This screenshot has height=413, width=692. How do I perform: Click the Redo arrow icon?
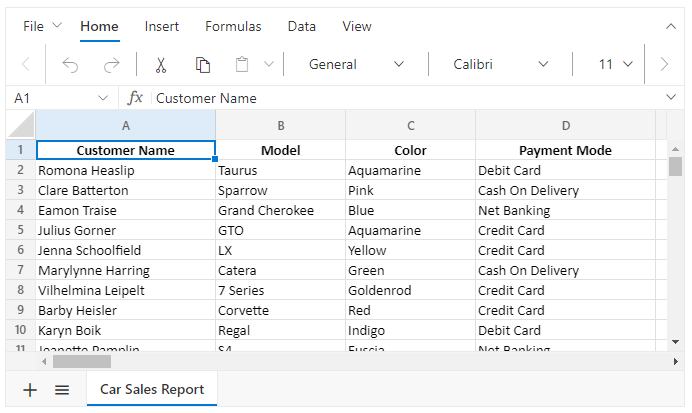click(111, 65)
